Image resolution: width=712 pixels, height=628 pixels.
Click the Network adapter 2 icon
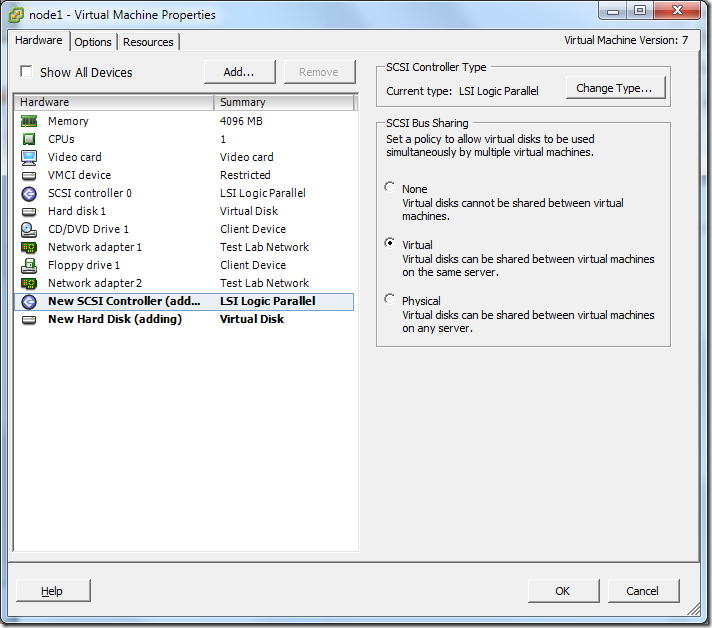pyautogui.click(x=29, y=283)
